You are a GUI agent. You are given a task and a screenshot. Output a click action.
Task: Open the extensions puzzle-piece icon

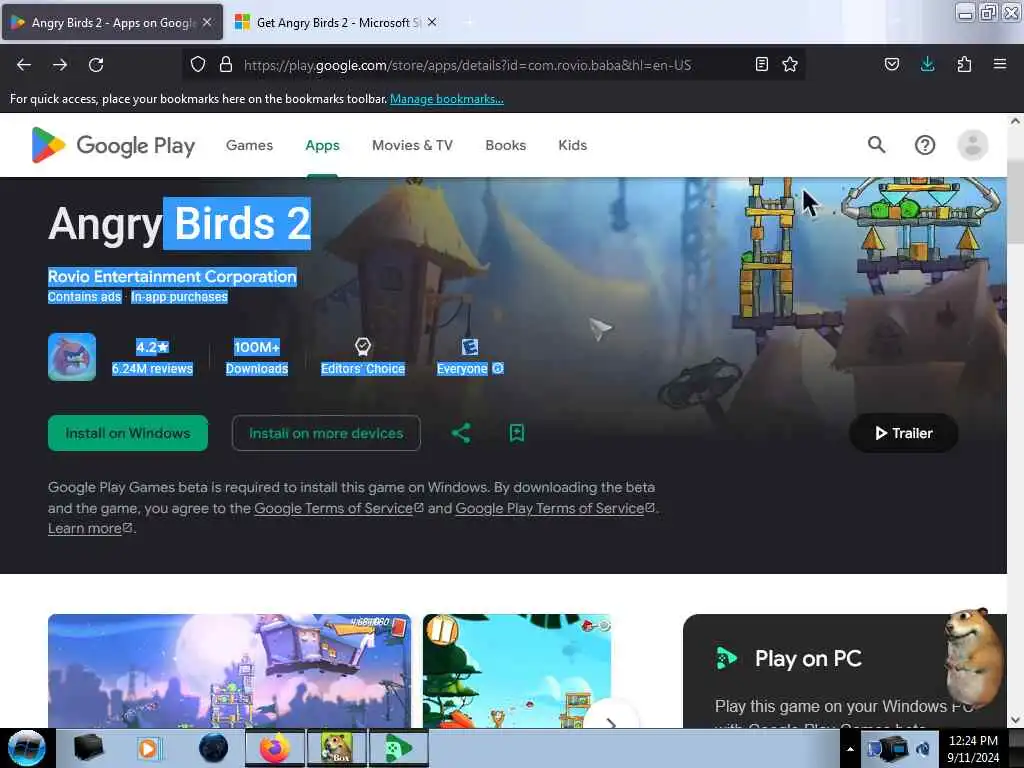(964, 64)
